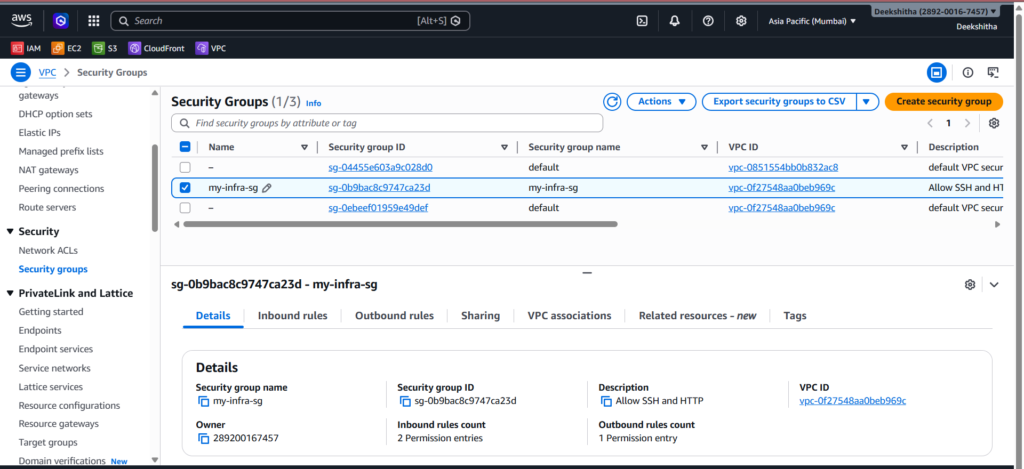Switch to the VPC associations tab
This screenshot has height=469, width=1024.
coord(569,316)
